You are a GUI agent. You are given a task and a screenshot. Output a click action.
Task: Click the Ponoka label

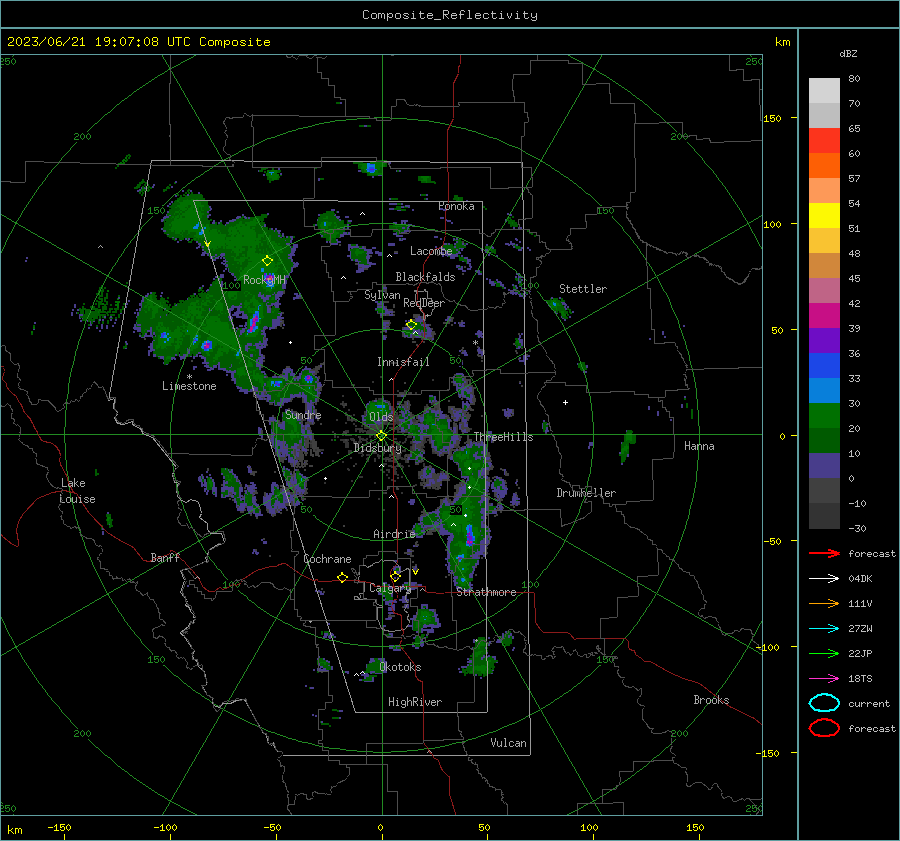(x=456, y=206)
